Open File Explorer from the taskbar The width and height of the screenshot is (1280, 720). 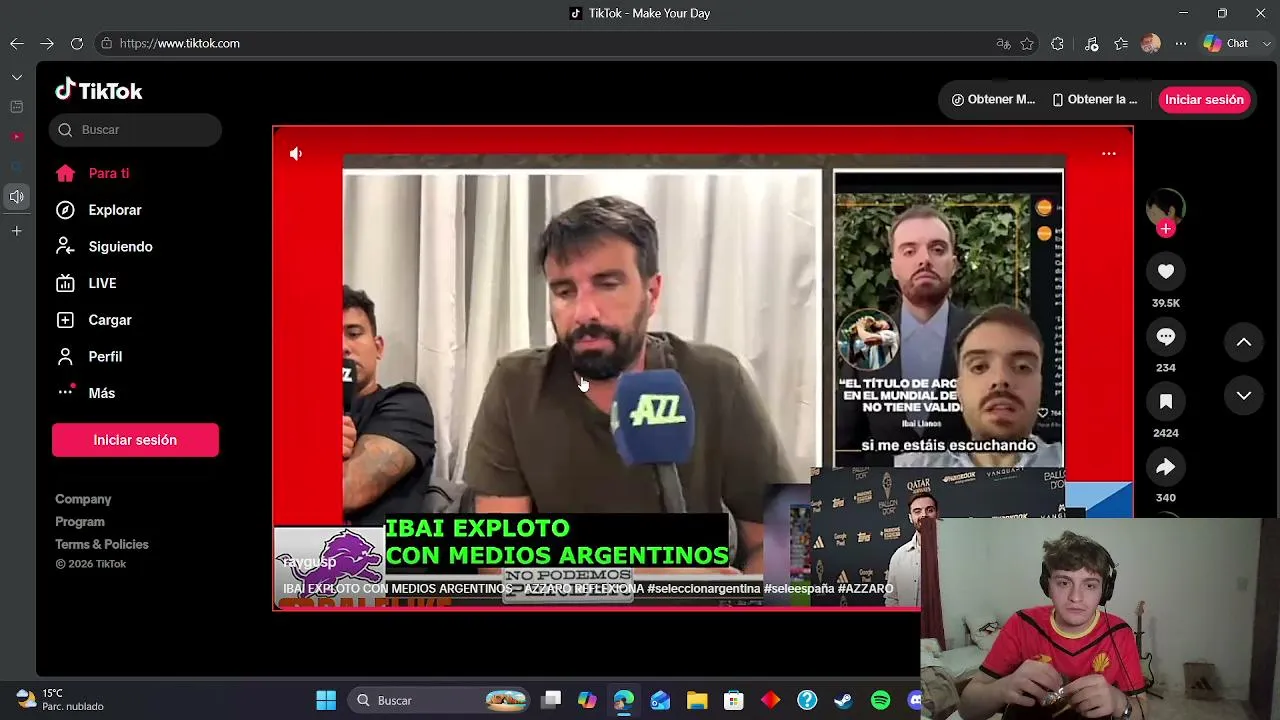click(x=697, y=700)
